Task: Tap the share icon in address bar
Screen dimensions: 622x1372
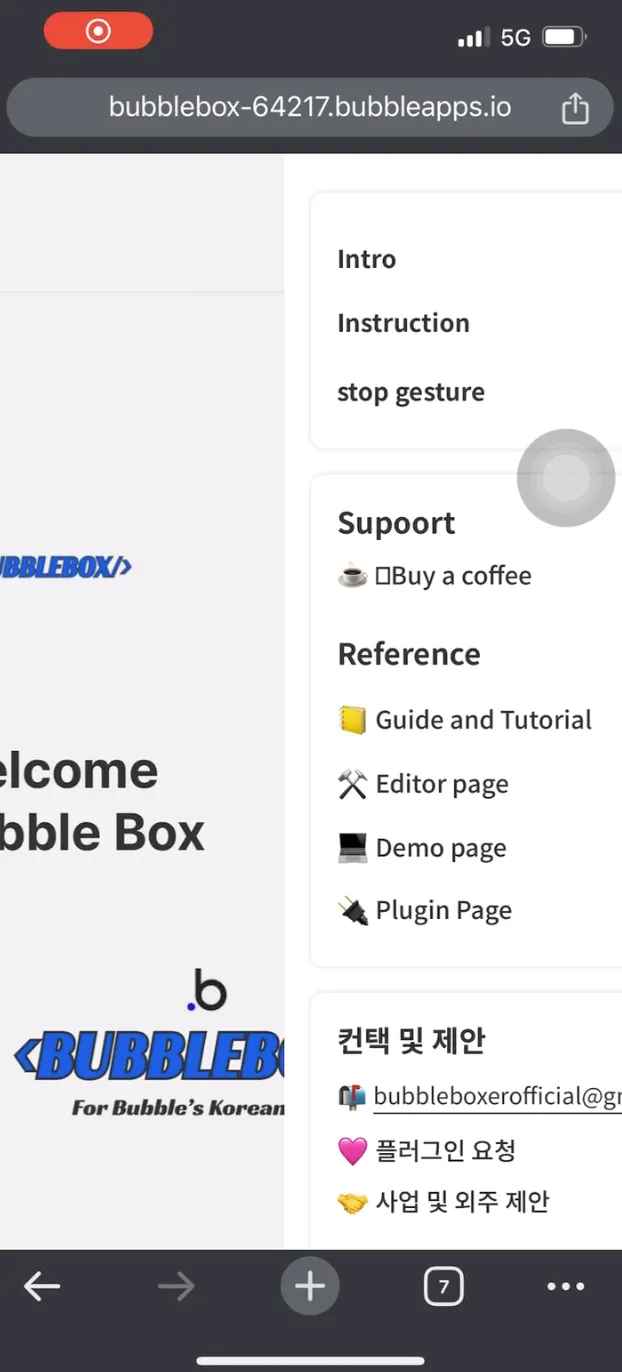Action: click(x=575, y=107)
